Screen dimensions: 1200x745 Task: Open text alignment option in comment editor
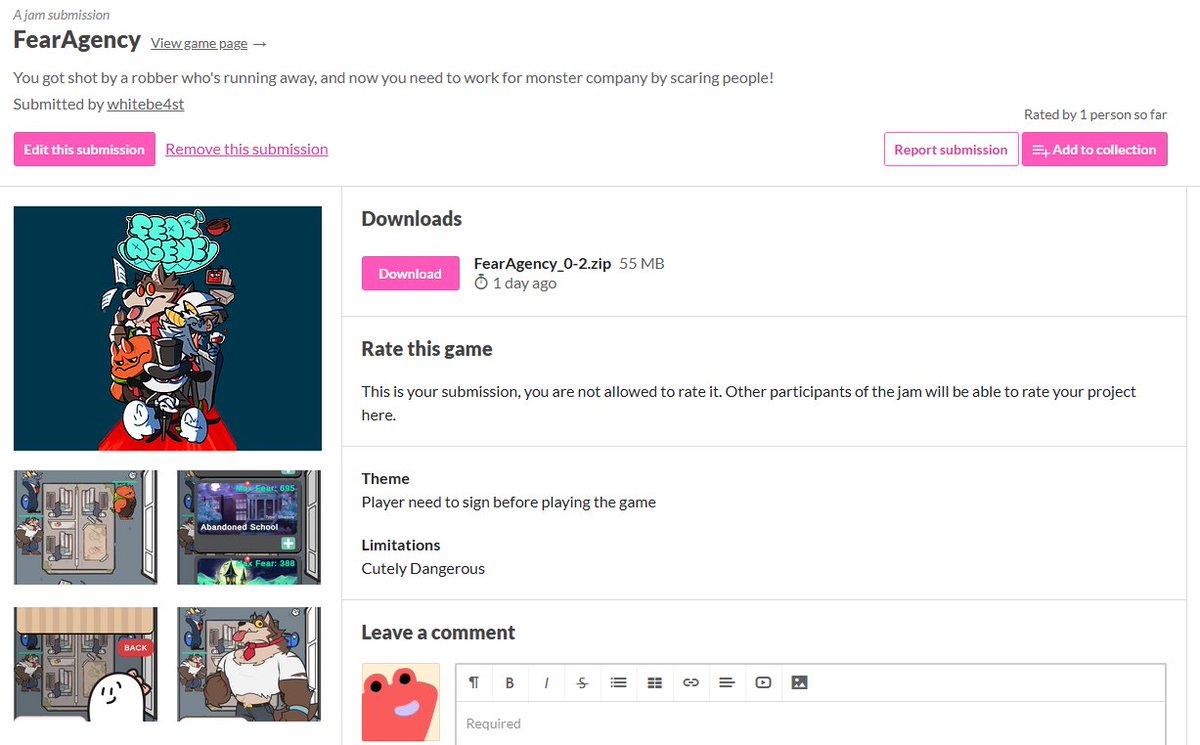click(727, 682)
